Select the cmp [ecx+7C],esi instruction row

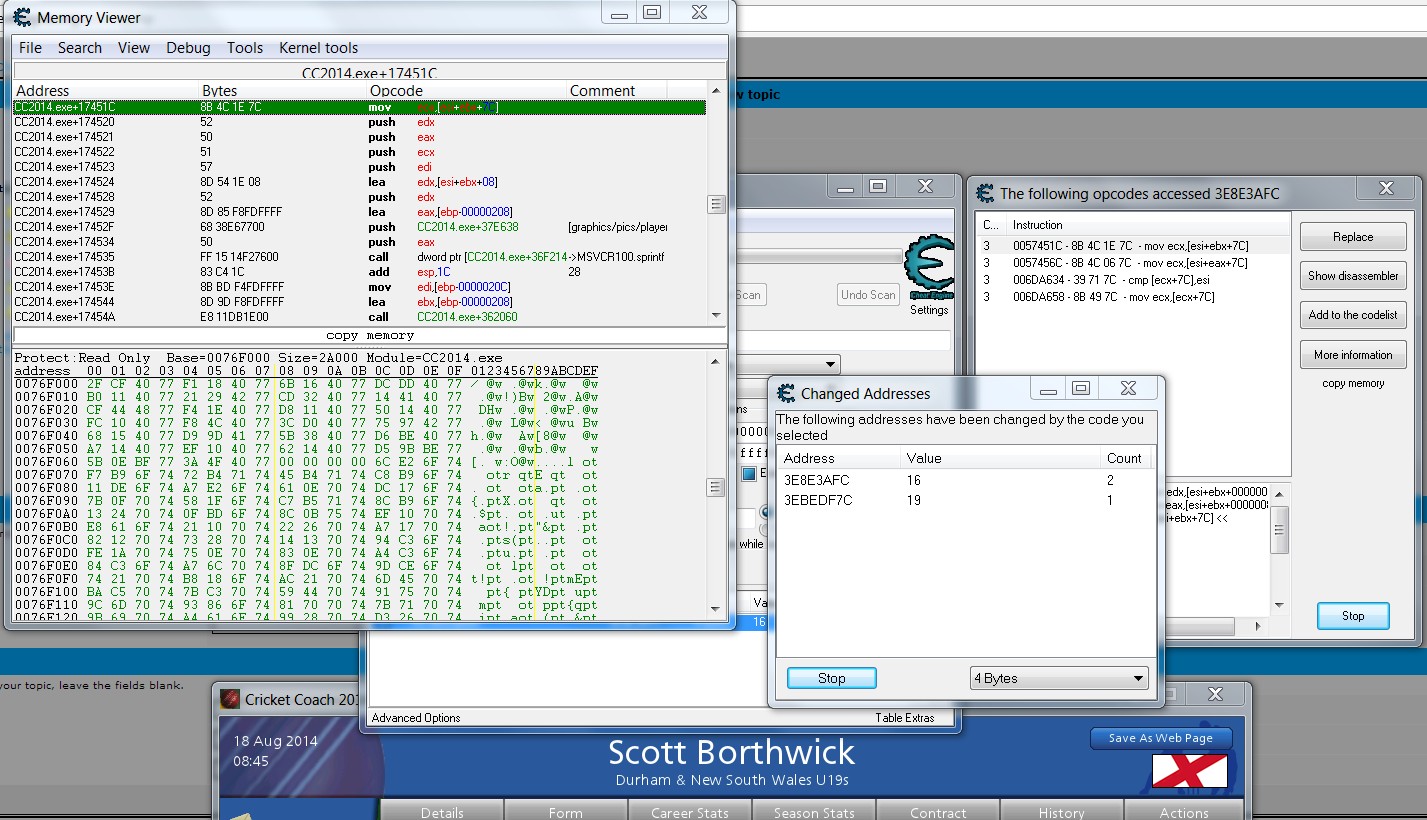pyautogui.click(x=1110, y=280)
